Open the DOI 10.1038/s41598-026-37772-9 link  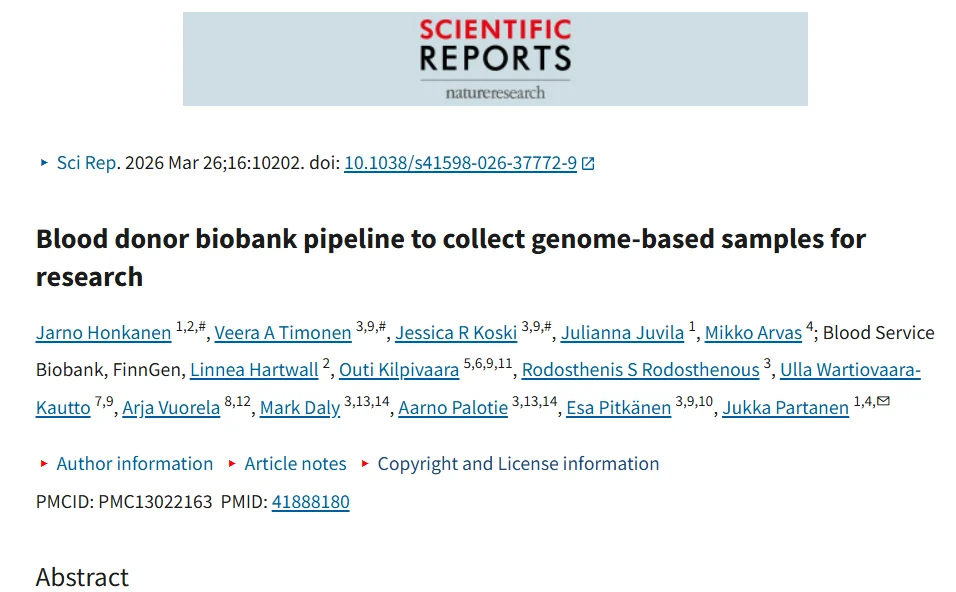coord(460,163)
